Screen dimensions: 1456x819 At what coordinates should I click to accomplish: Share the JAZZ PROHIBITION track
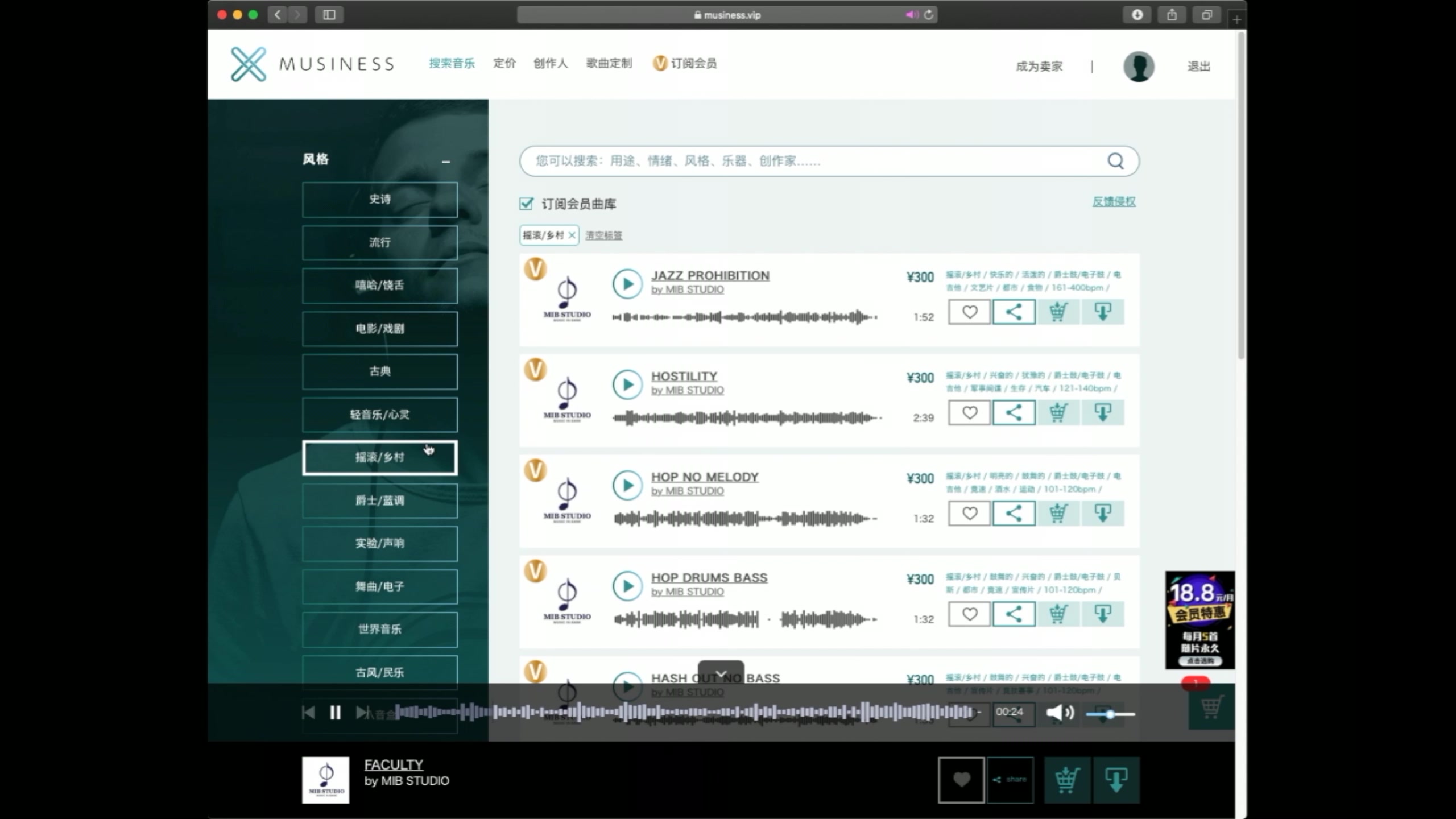(1014, 312)
